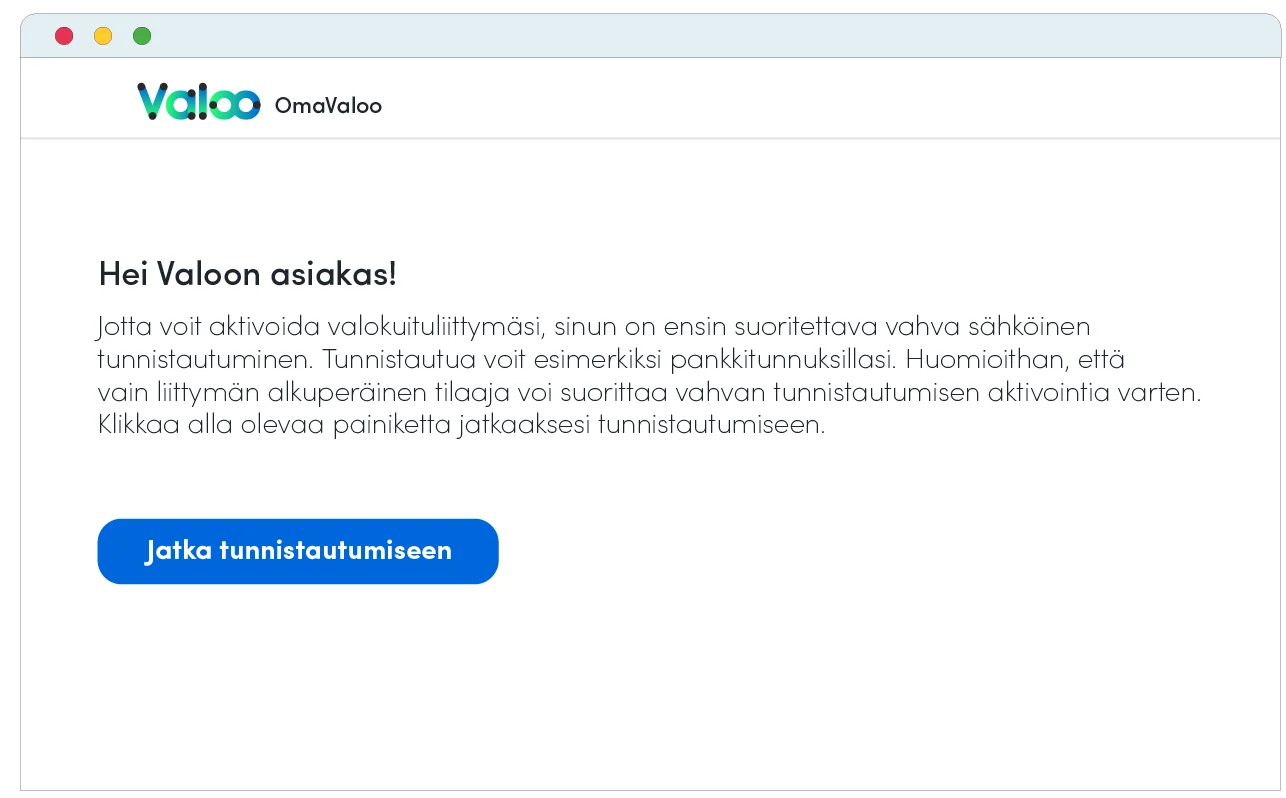
Task: Click the 'Hei Valoon asiakas!' heading
Action: [247, 273]
